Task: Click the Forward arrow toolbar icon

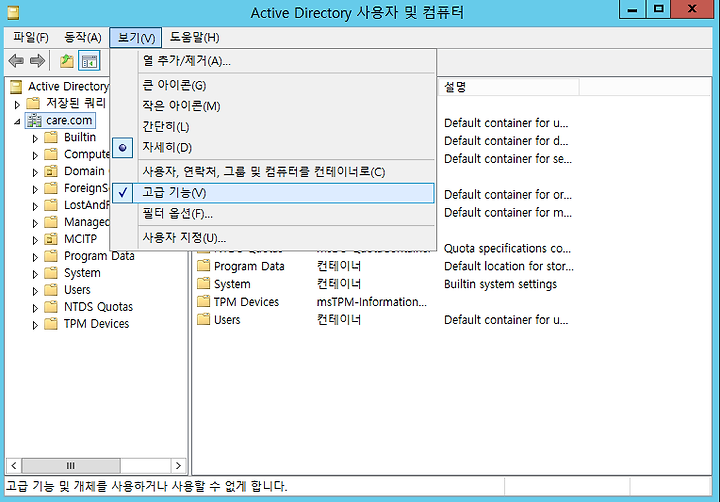Action: (37, 61)
